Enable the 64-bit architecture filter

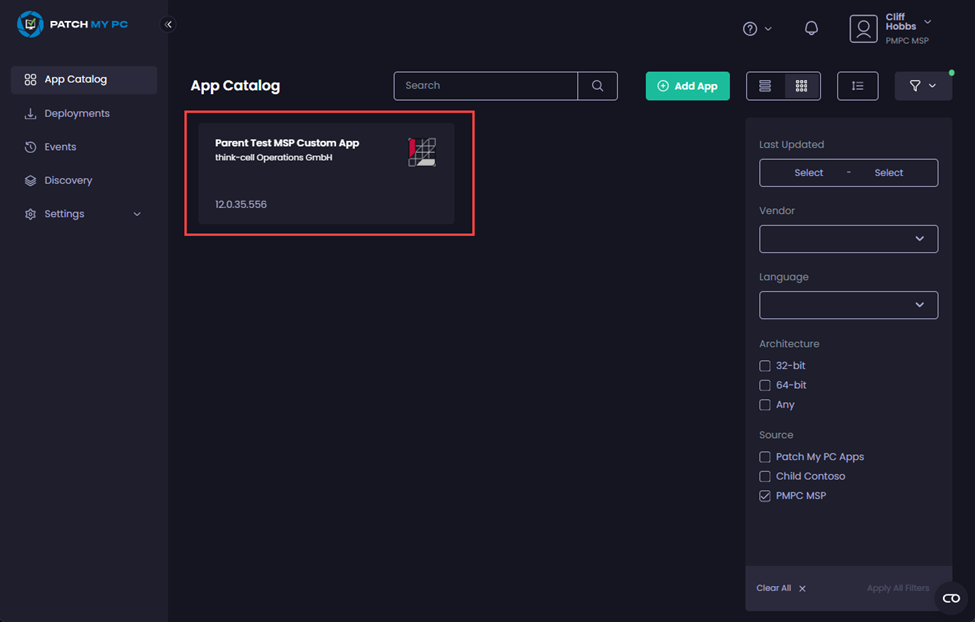764,385
